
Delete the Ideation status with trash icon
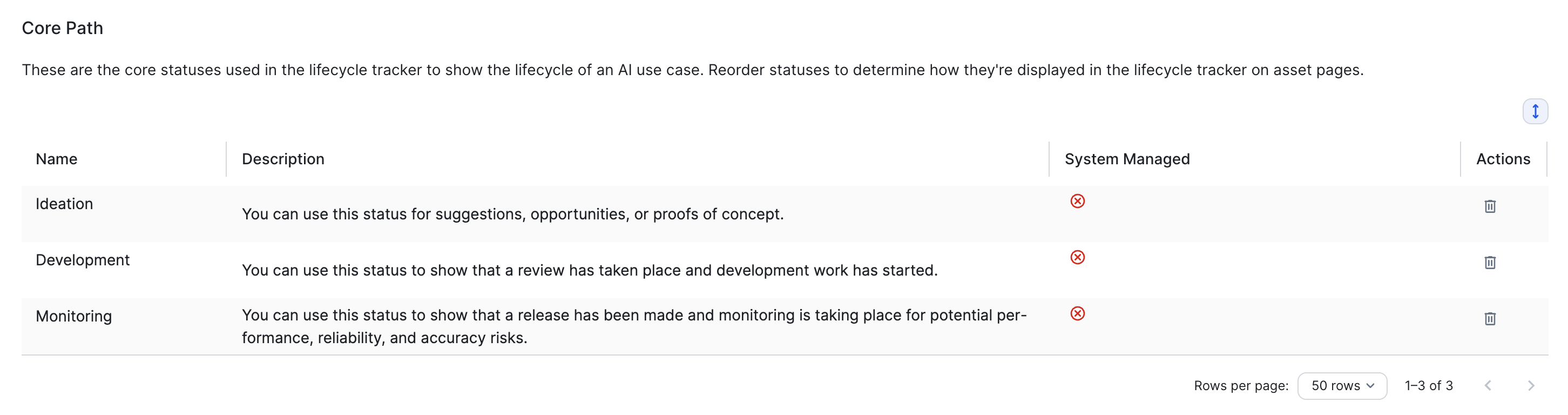pos(1490,206)
